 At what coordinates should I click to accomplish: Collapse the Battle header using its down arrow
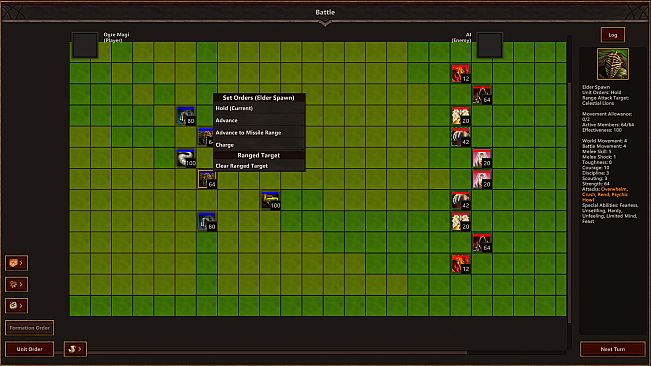[325, 24]
